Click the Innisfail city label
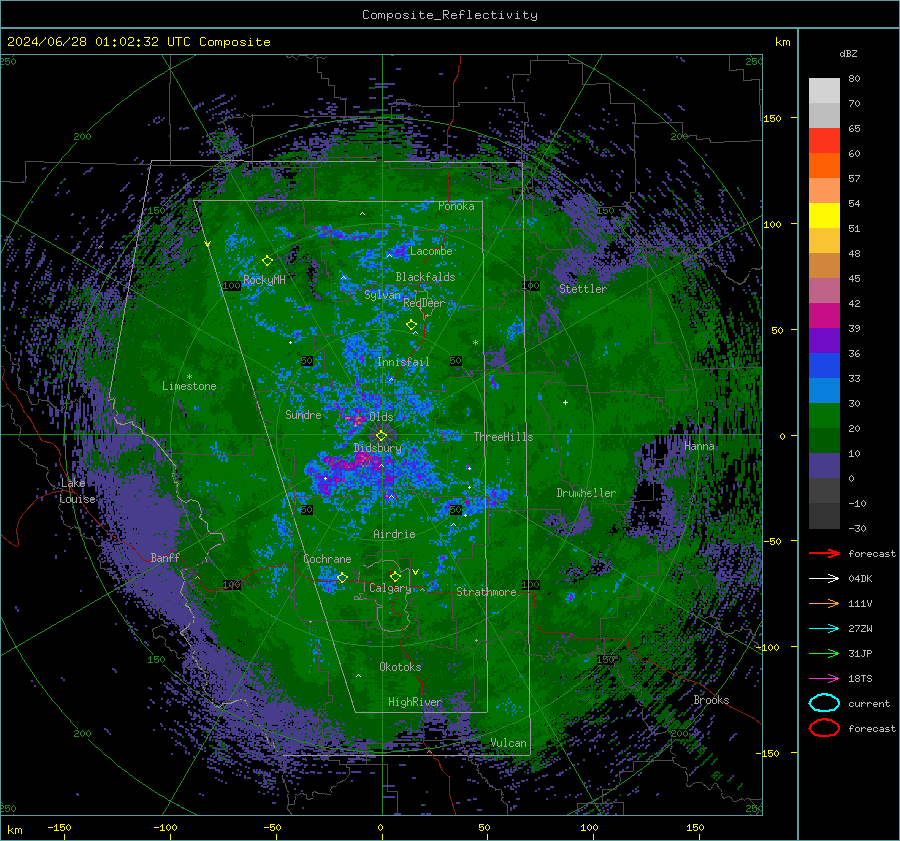Screen dimensions: 900x841 click(x=402, y=362)
